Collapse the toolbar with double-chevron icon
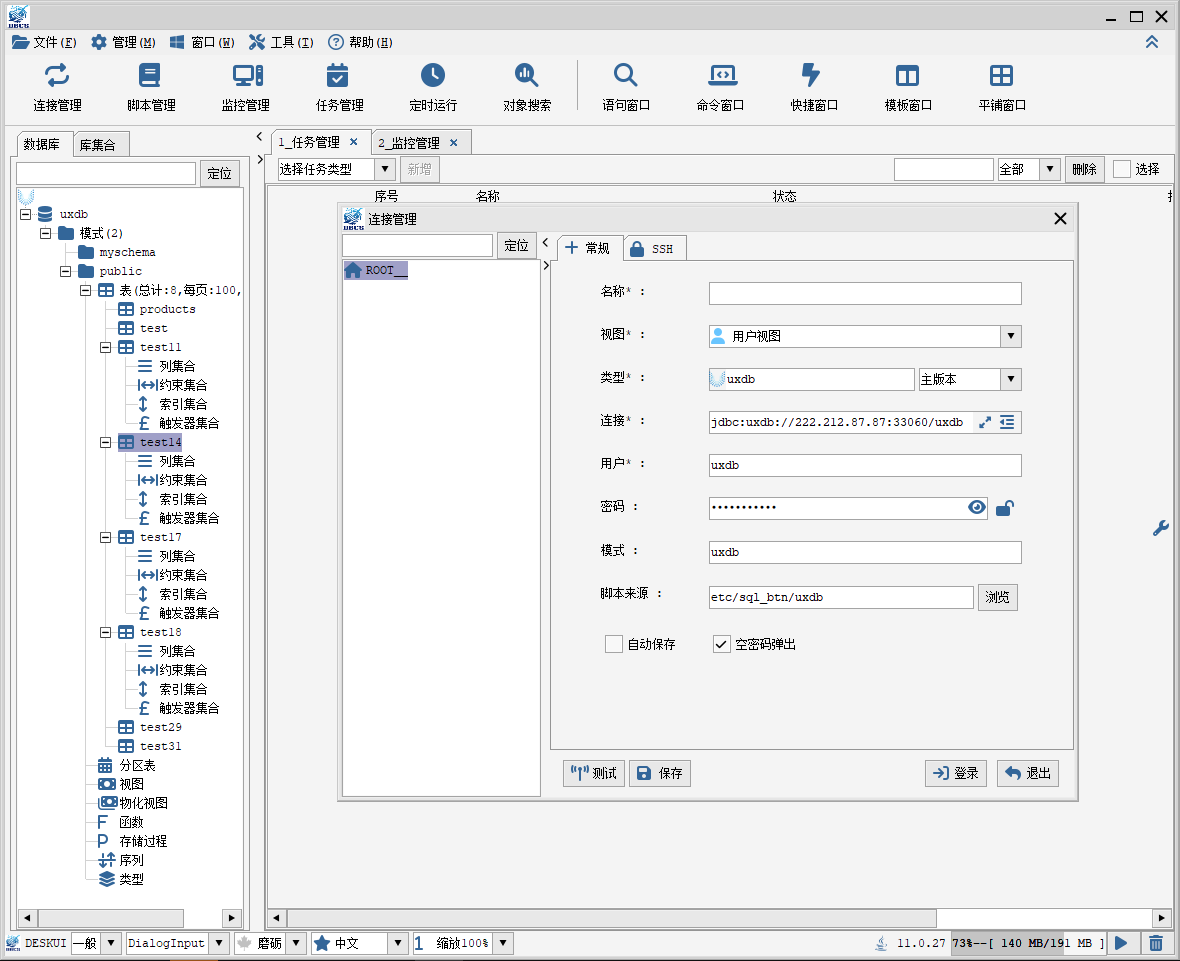 tap(1151, 42)
